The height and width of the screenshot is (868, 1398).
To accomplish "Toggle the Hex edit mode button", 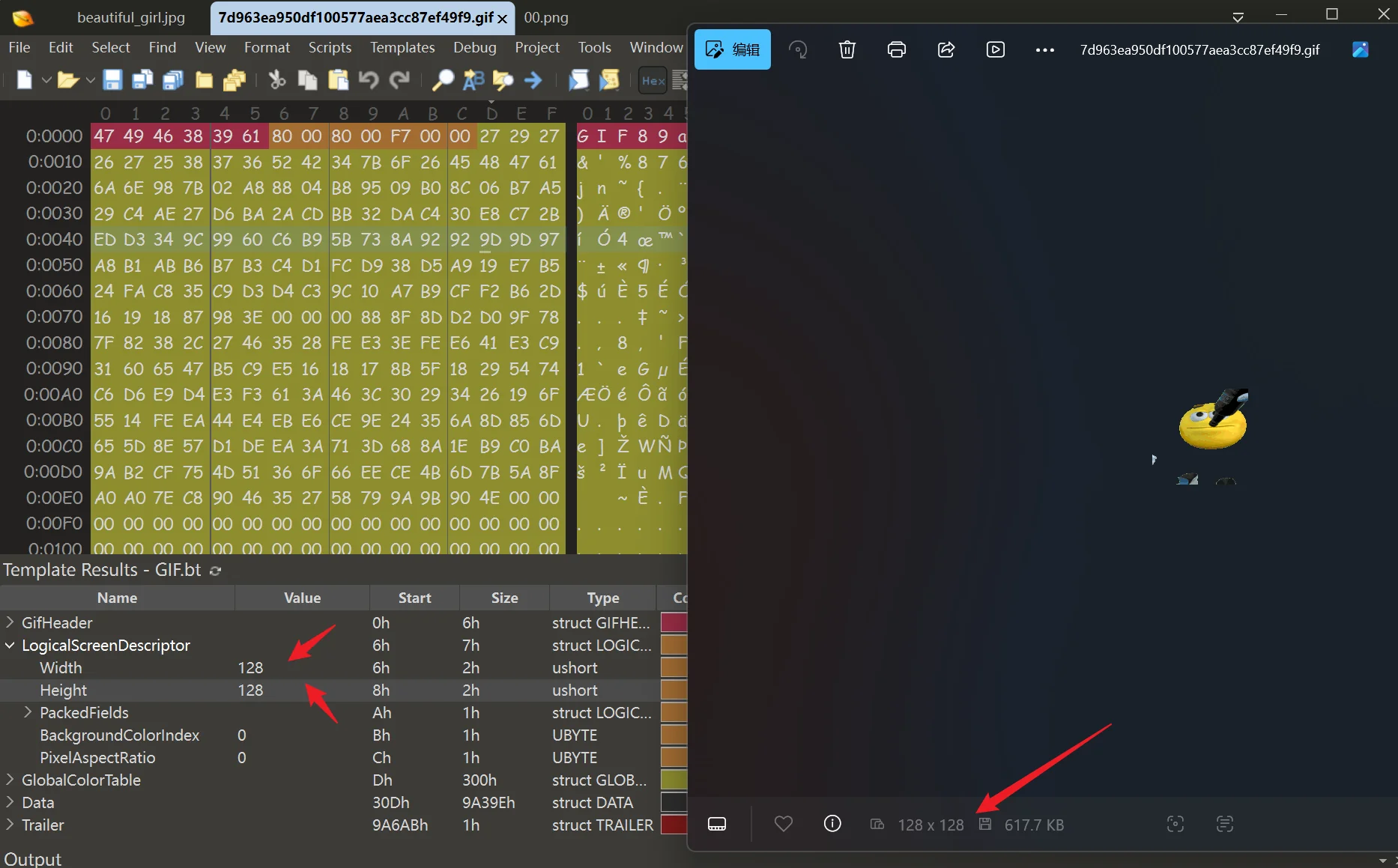I will point(653,80).
